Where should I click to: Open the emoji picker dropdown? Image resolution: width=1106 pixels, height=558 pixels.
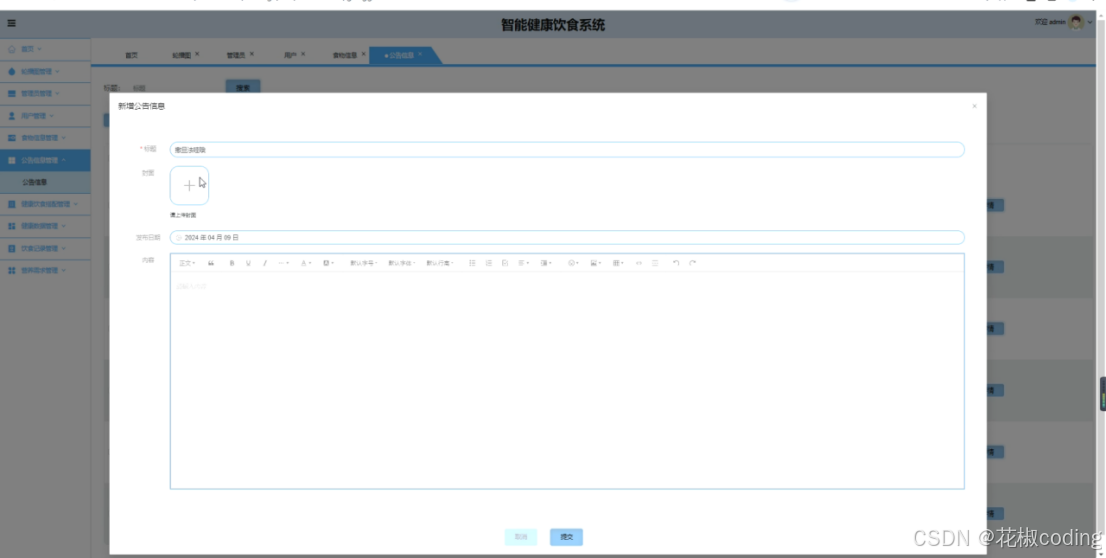pyautogui.click(x=573, y=263)
